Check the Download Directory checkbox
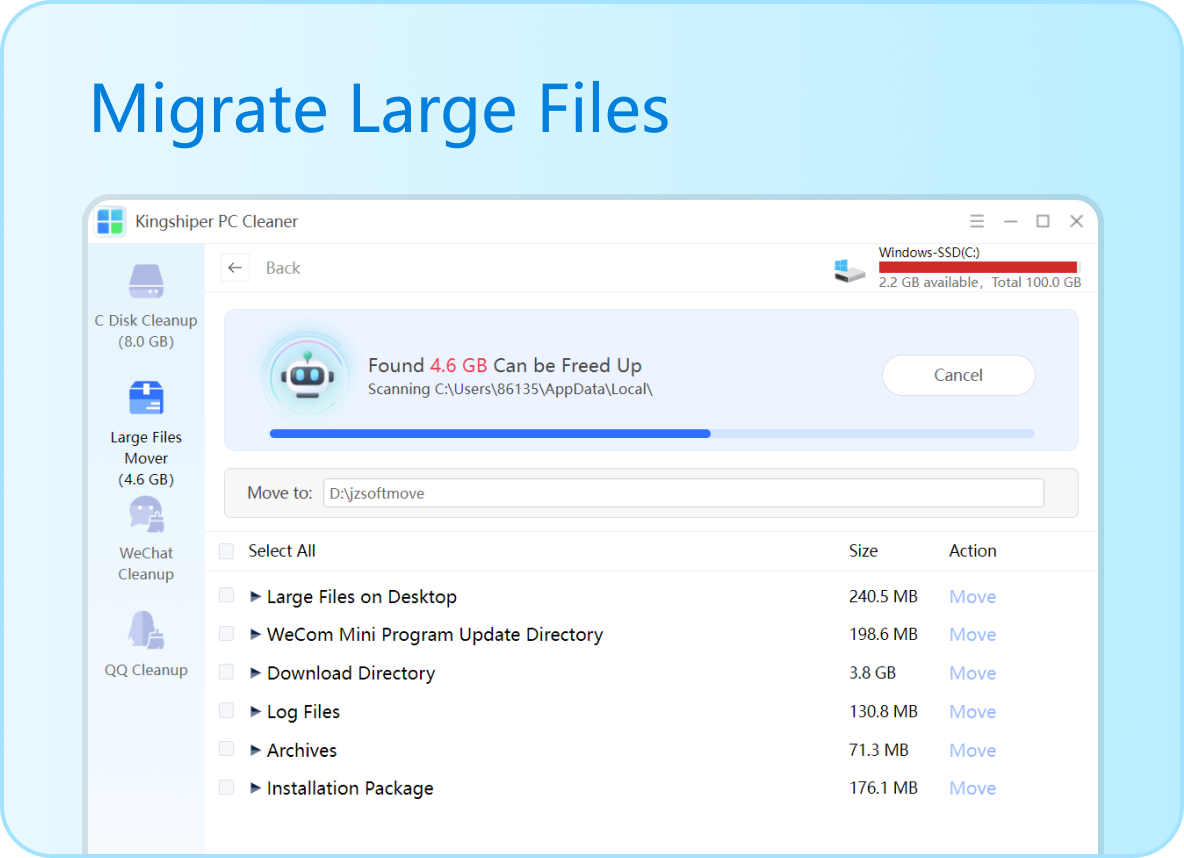 [227, 671]
